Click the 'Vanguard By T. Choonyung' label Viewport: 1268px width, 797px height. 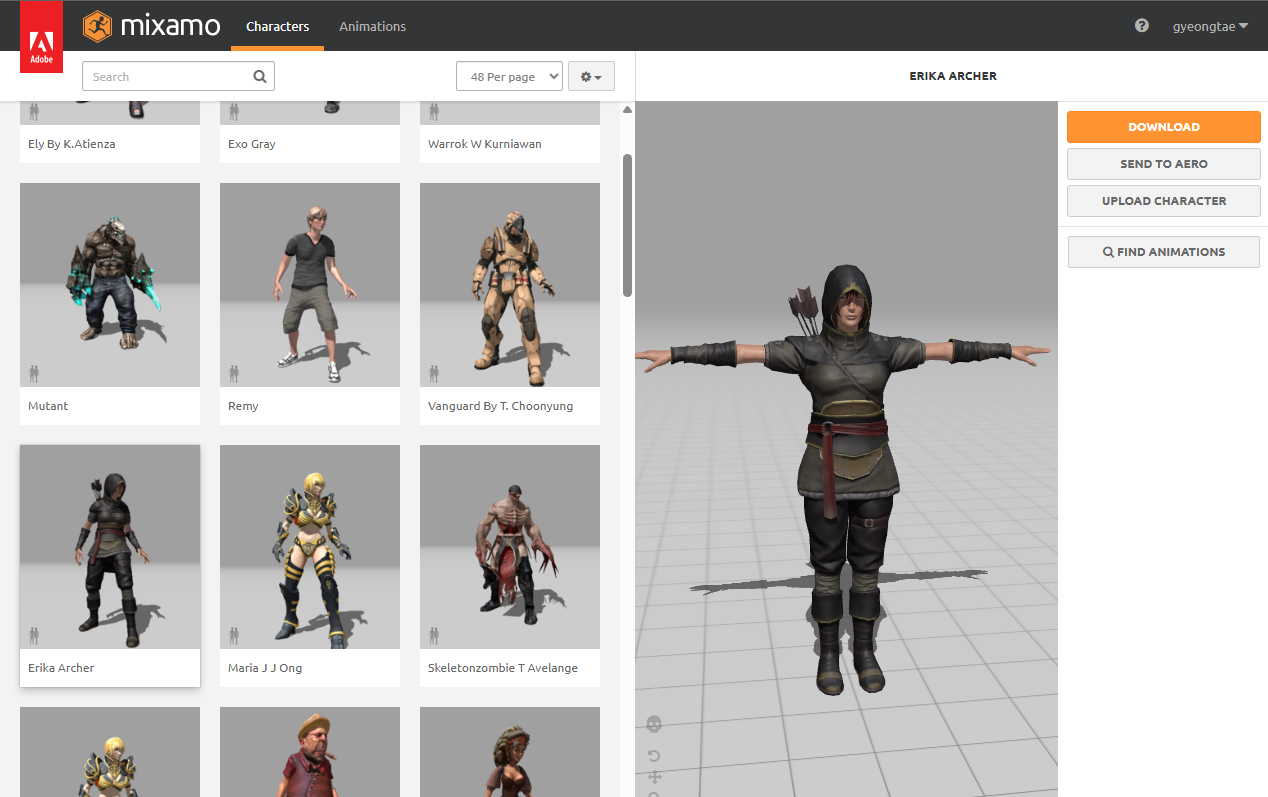[500, 406]
